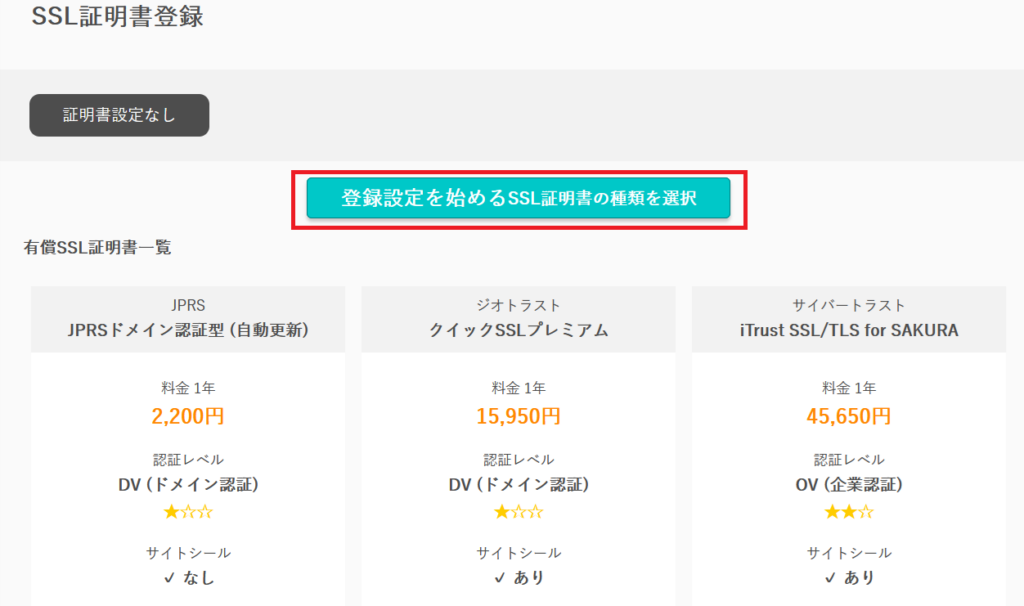Click the SSL証明書登録 page heading
Viewport: 1024px width, 606px height.
pos(118,17)
